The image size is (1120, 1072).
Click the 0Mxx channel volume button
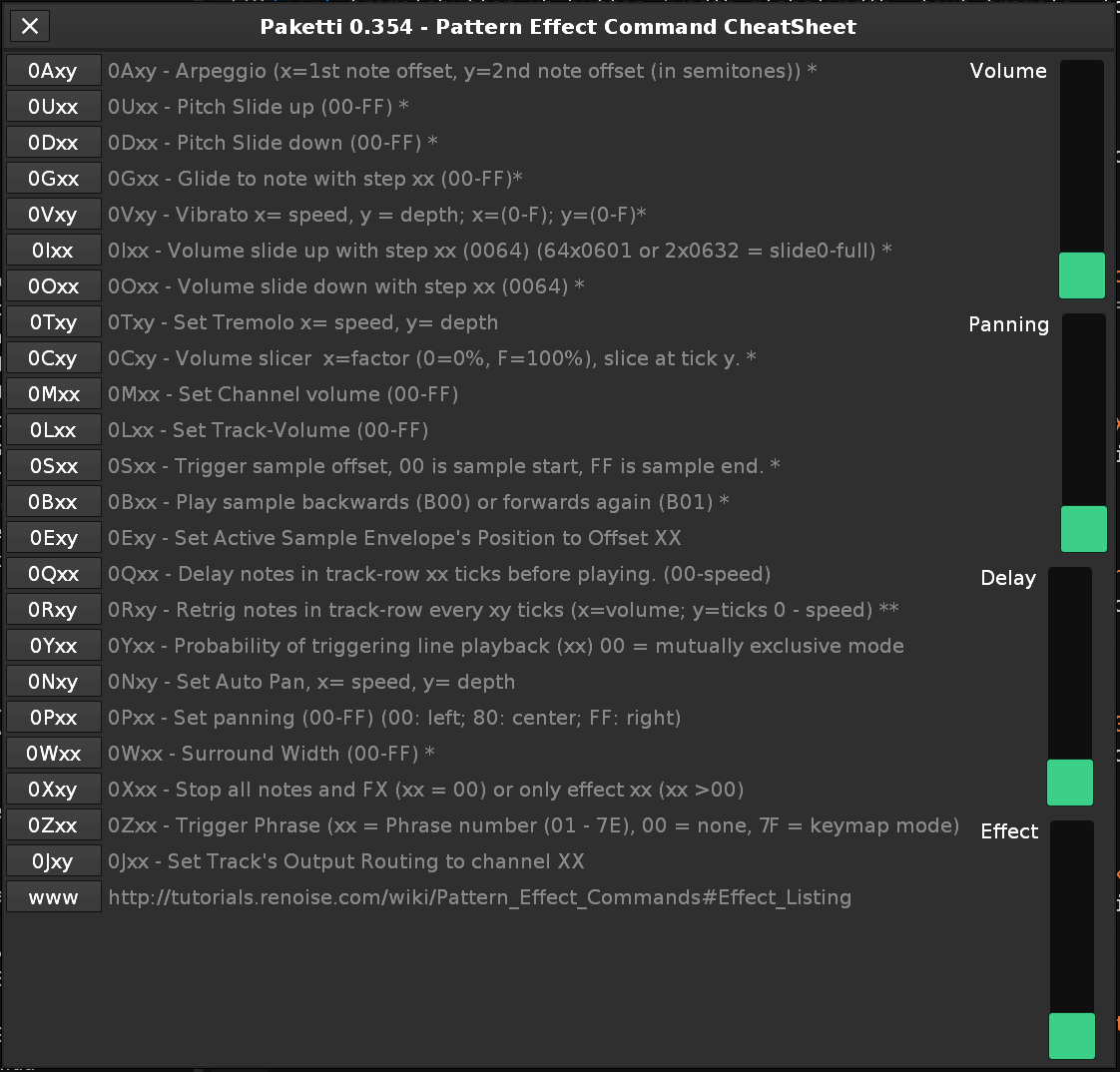(54, 394)
